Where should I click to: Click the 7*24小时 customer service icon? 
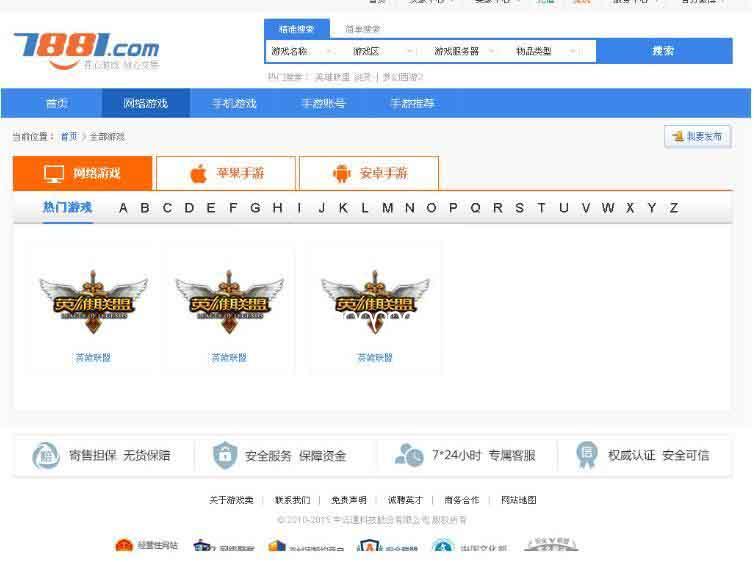[x=408, y=455]
